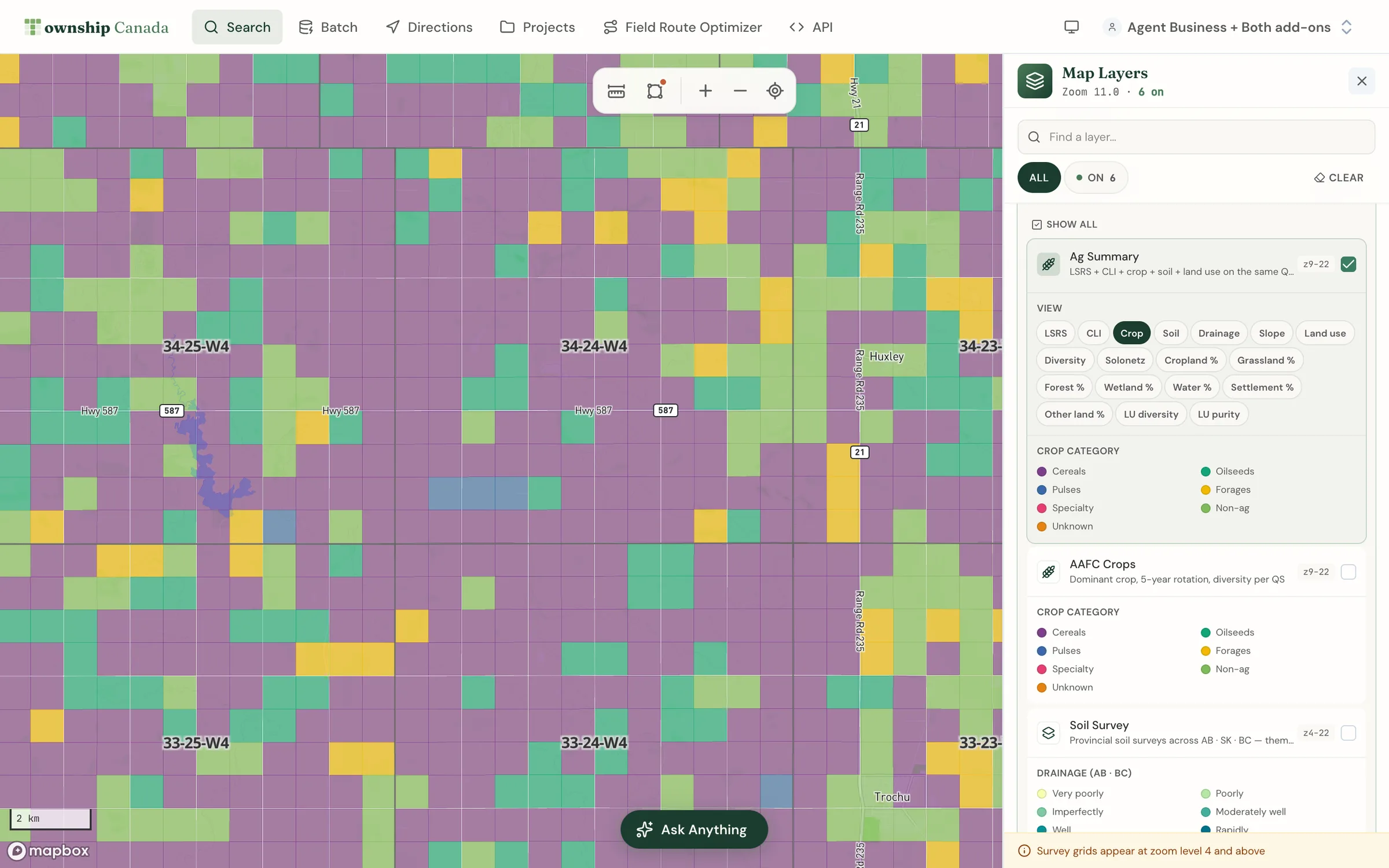Open the Search tab

(x=237, y=27)
